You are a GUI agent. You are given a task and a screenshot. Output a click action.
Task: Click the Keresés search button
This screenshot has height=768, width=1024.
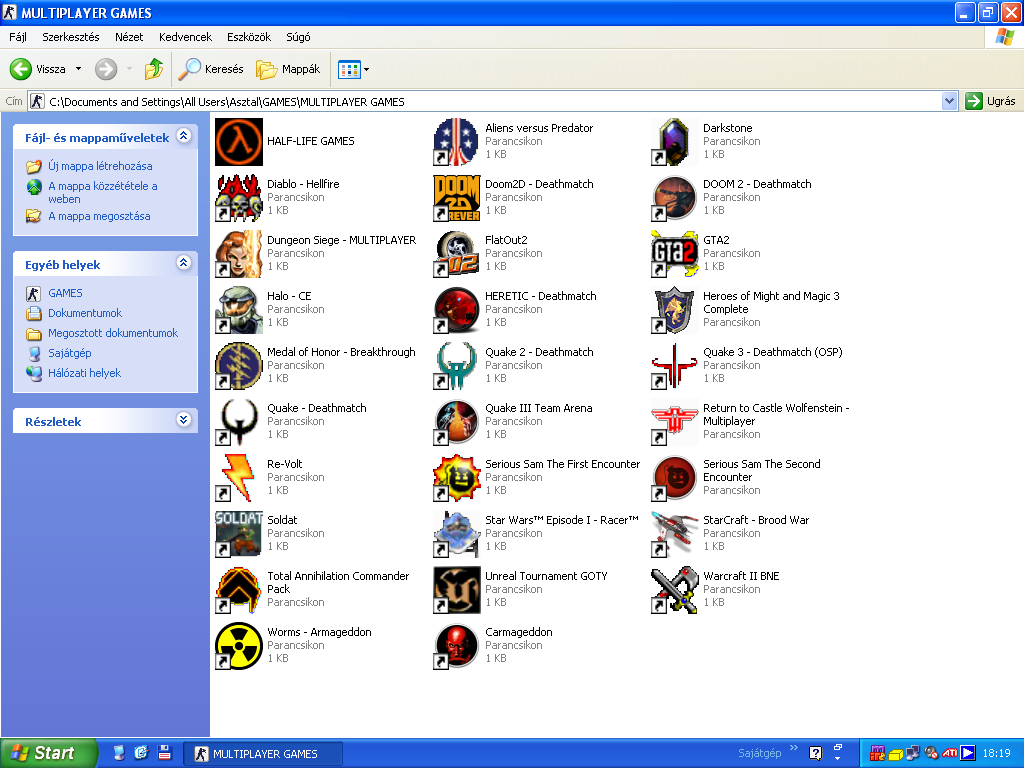click(211, 69)
